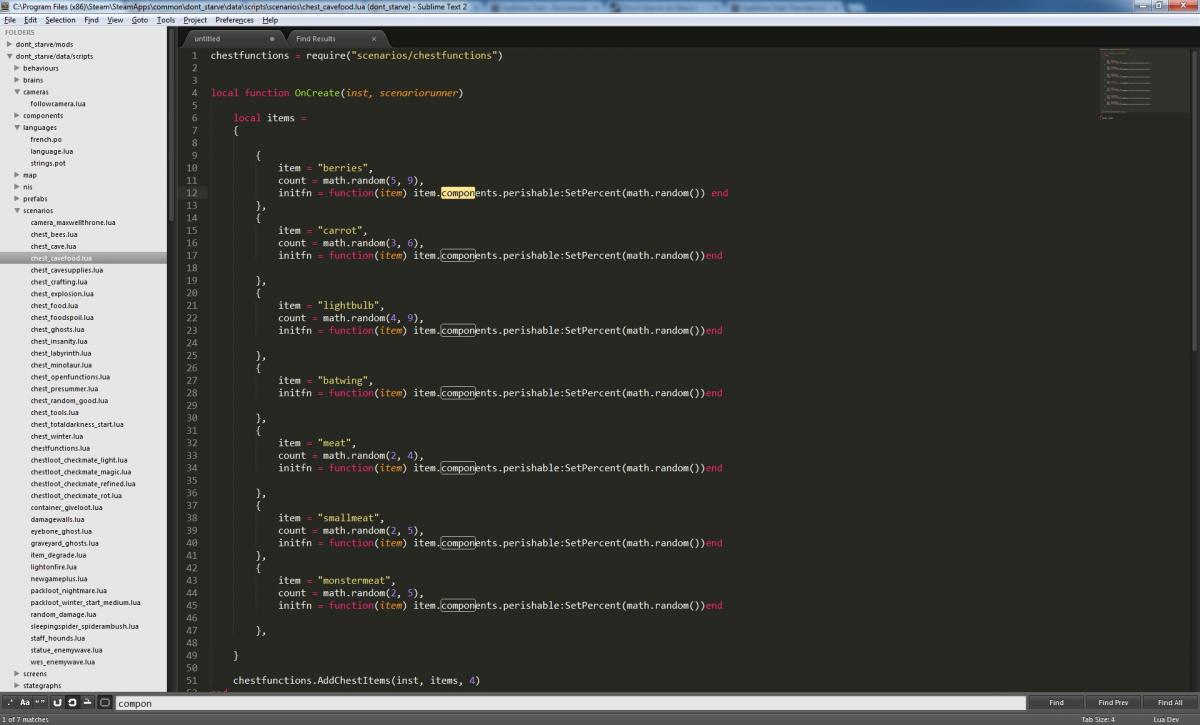
Task: Close the Find Results tab
Action: point(374,39)
